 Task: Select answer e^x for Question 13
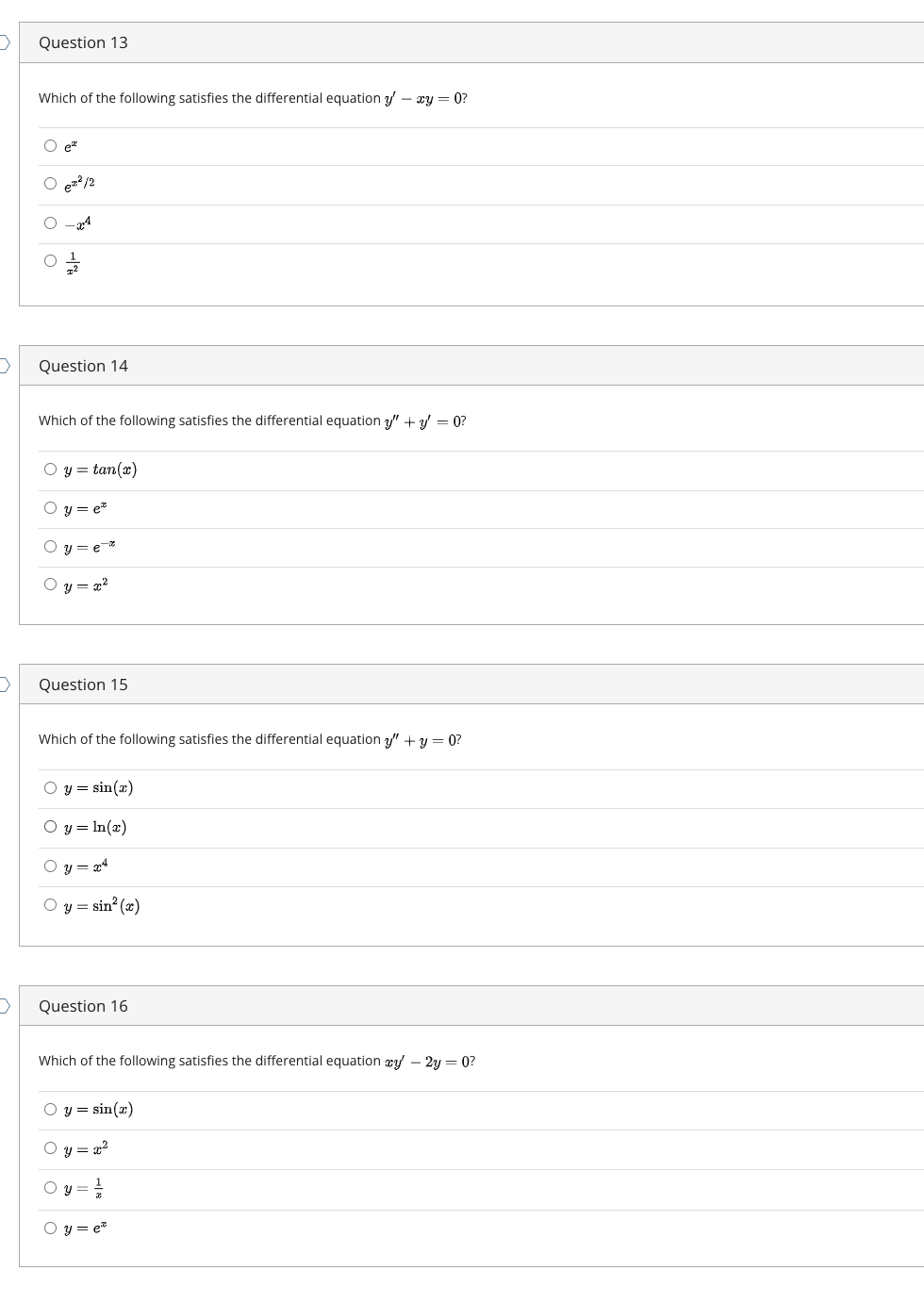pyautogui.click(x=49, y=143)
